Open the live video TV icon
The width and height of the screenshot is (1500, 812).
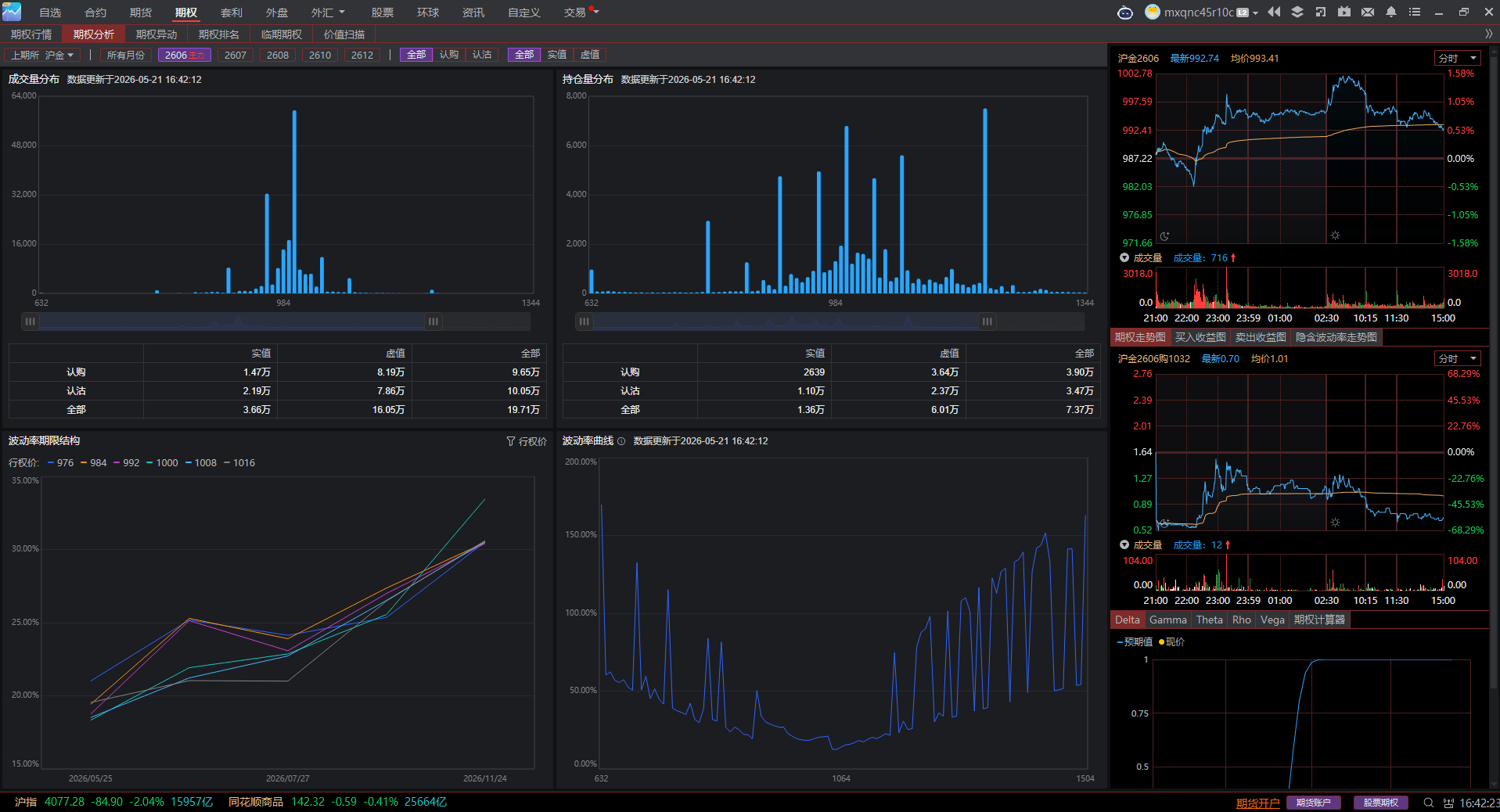(1344, 12)
